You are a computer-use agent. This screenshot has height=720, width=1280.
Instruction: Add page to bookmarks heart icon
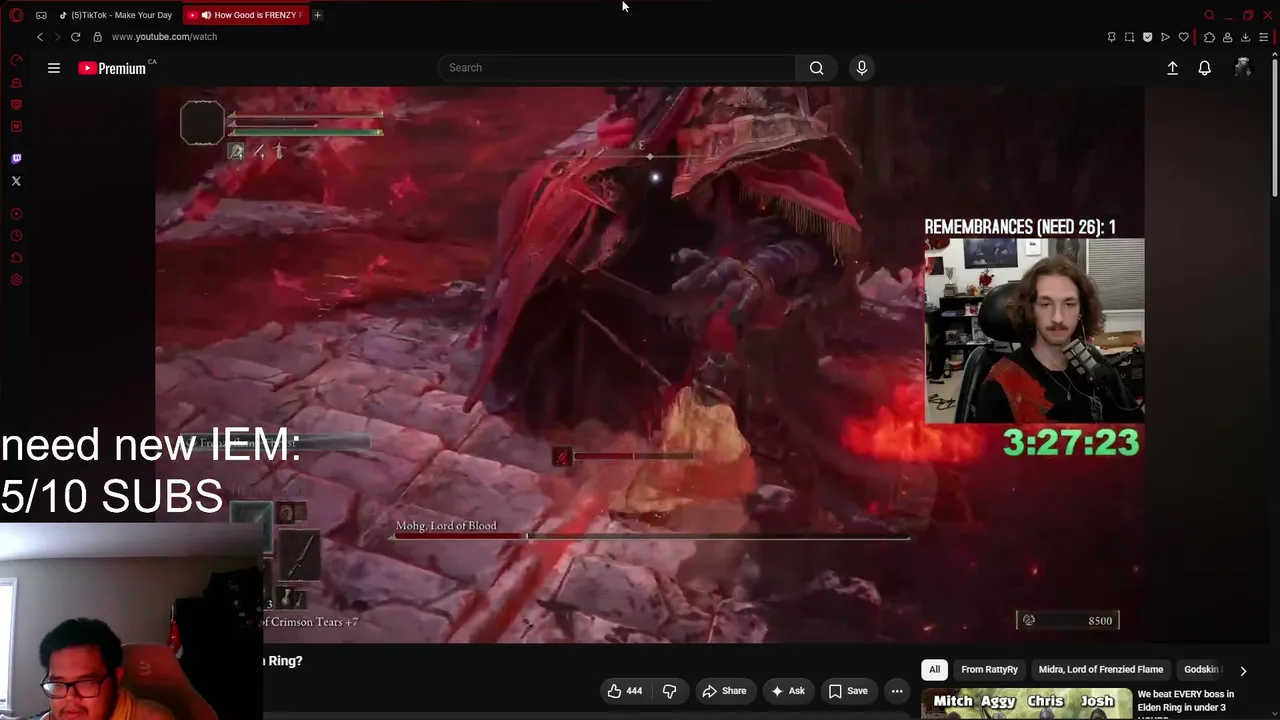click(x=1184, y=37)
